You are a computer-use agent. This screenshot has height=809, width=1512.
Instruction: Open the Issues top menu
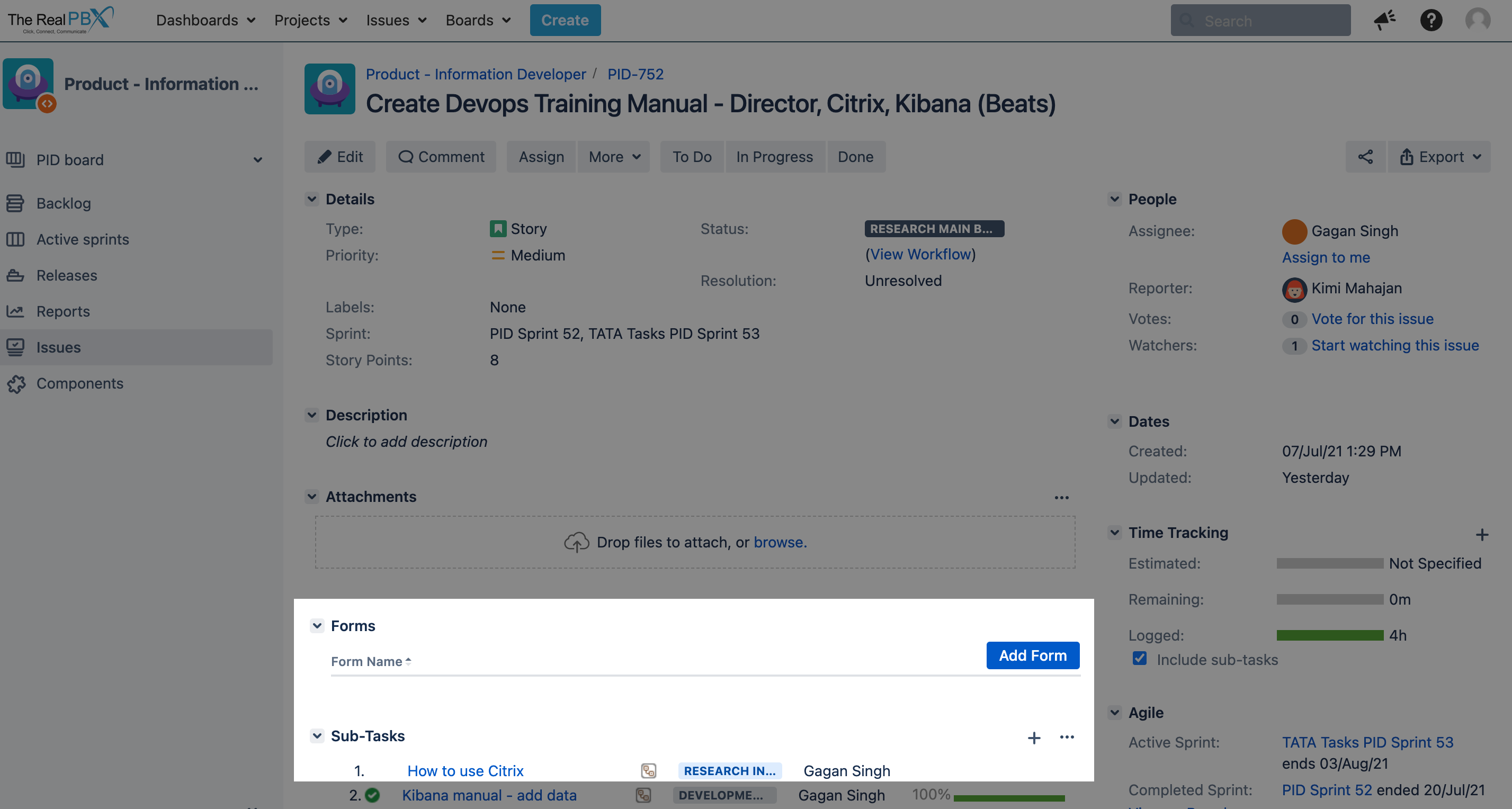[x=396, y=21]
